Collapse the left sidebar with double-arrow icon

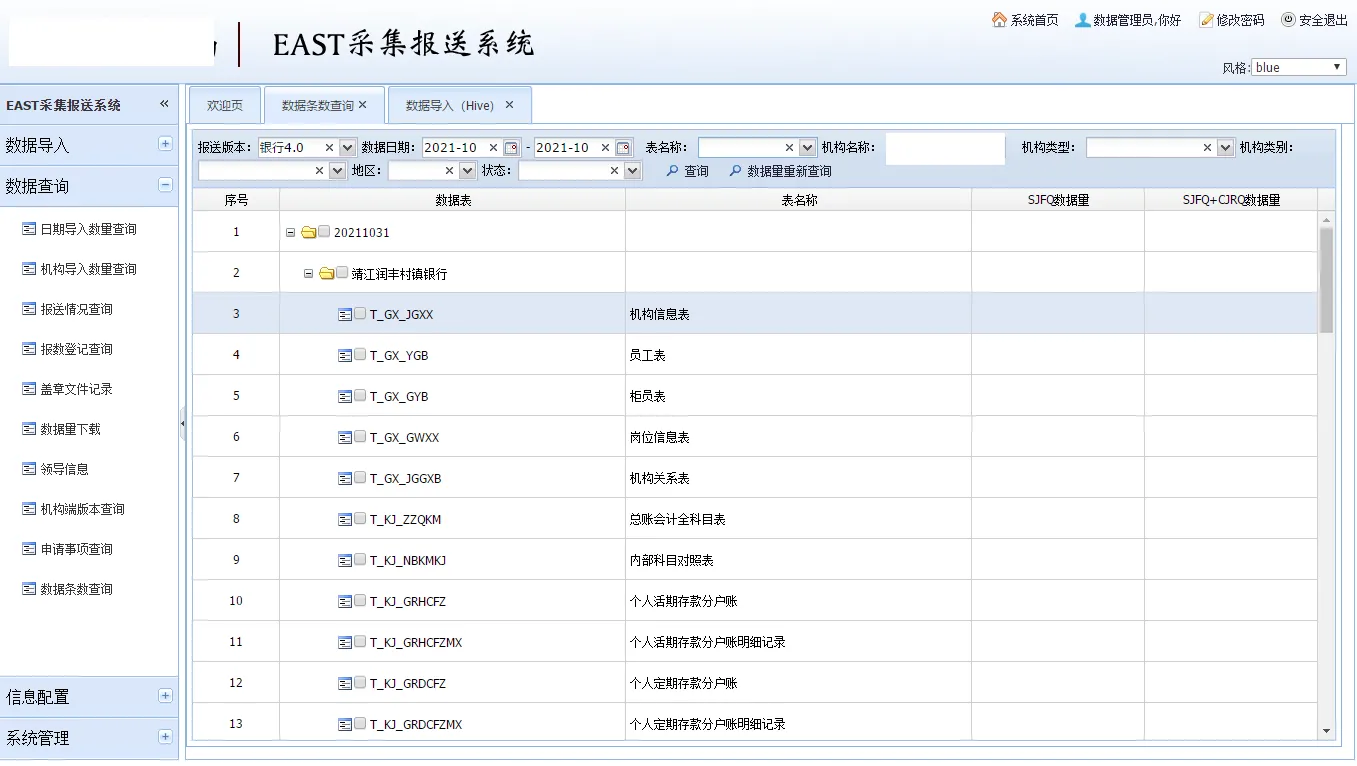point(165,104)
